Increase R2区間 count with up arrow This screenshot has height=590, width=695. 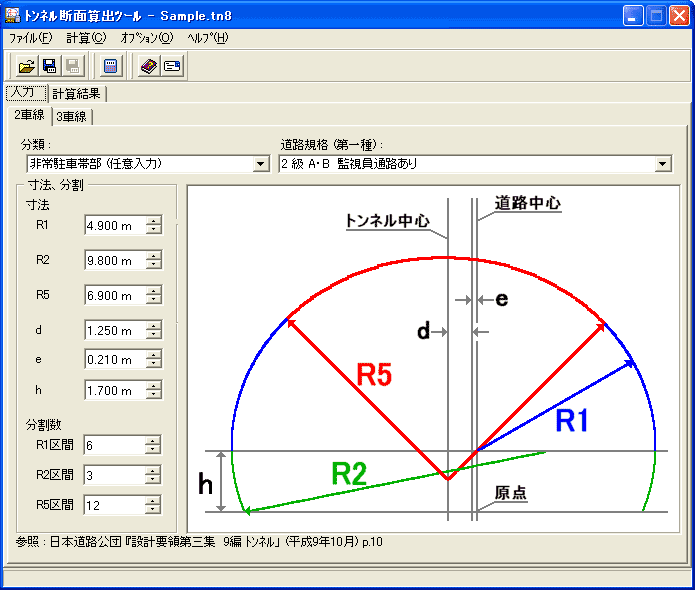click(x=153, y=471)
